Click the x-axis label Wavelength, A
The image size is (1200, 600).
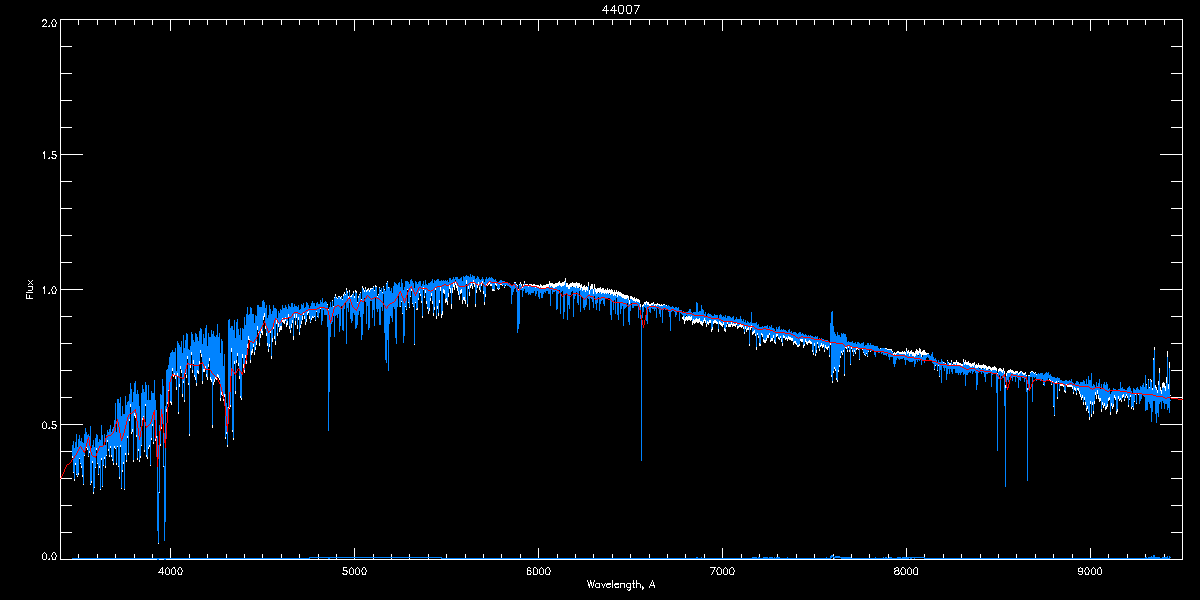[621, 584]
